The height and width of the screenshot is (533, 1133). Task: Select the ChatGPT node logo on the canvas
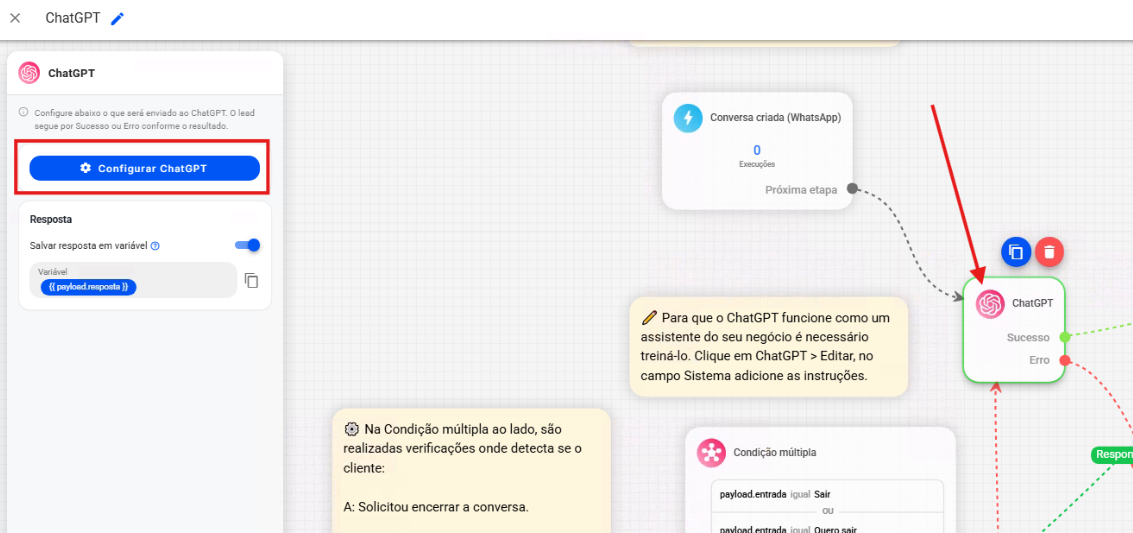pyautogui.click(x=990, y=303)
